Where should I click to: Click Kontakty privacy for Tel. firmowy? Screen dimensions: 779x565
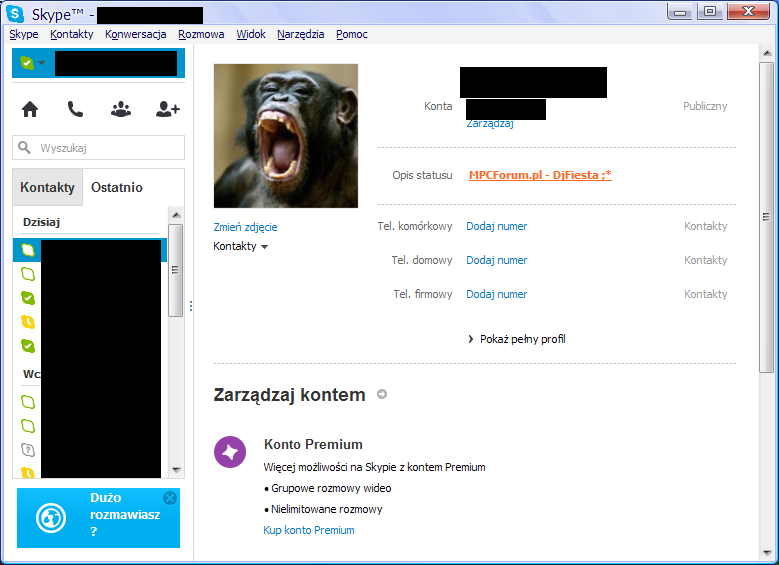click(x=705, y=294)
